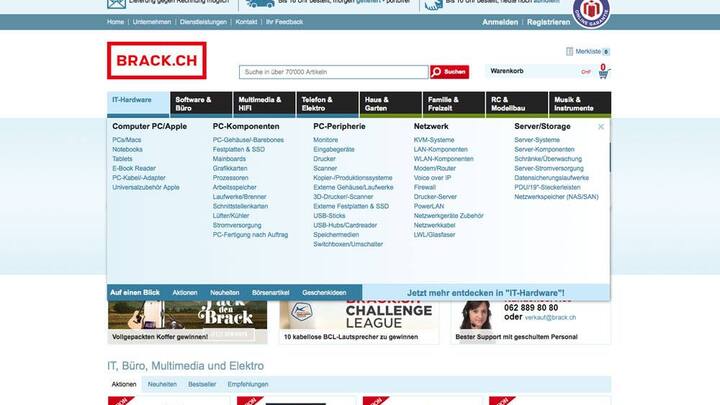The width and height of the screenshot is (720, 405).
Task: Open the WLAN-Komponenten link
Action: coord(444,159)
